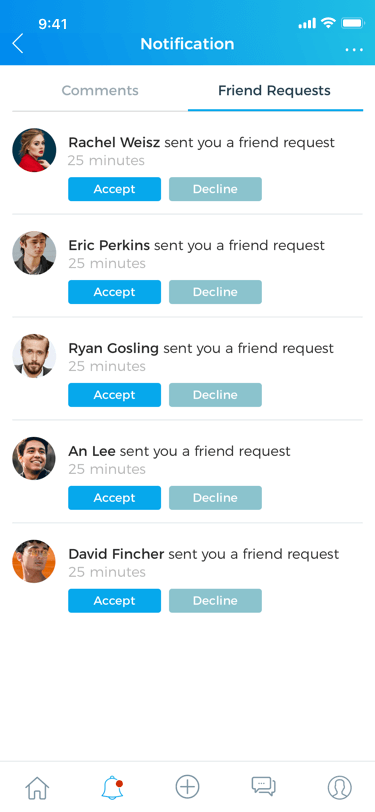Open David Fincher's avatar image
This screenshot has width=375, height=812.
[x=34, y=561]
